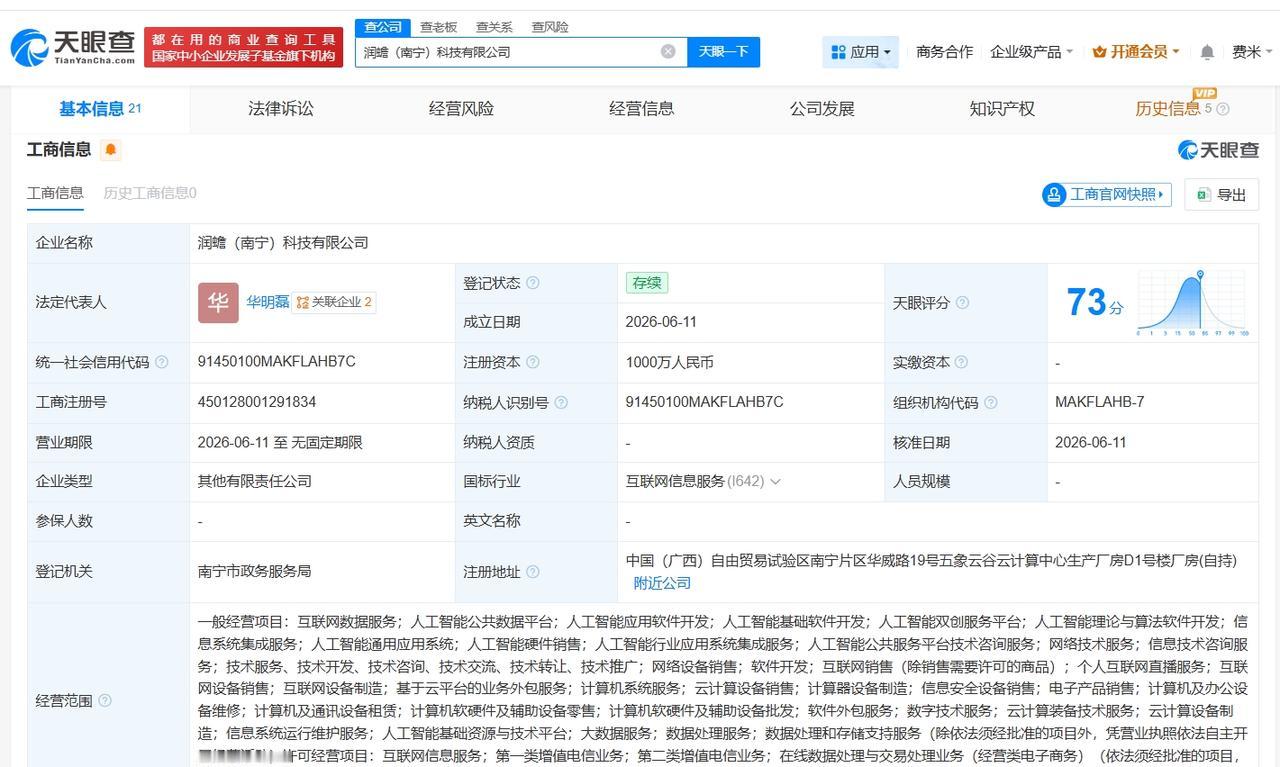Click the 天眼一下 search button
This screenshot has width=1280, height=767.
pos(723,51)
